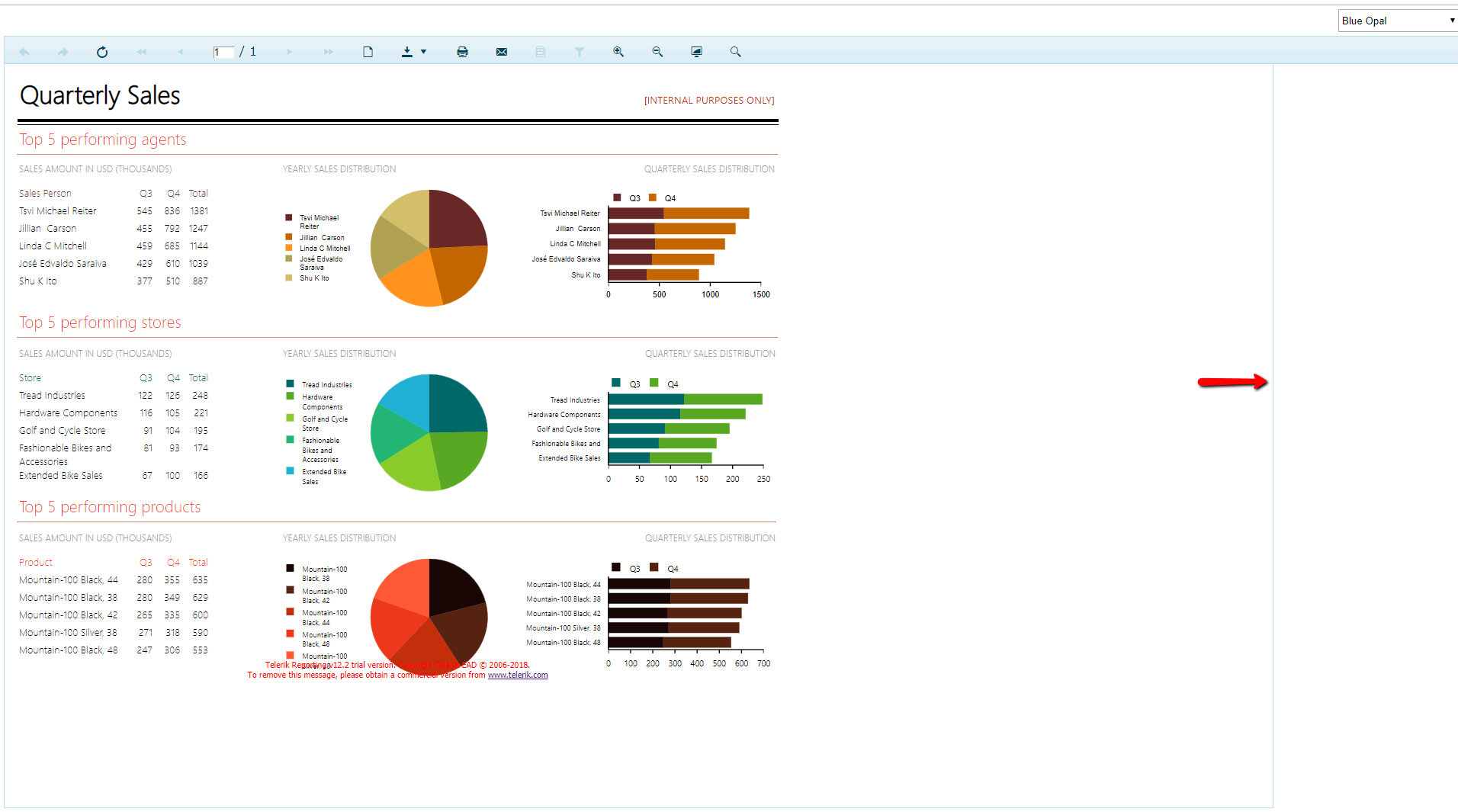
Task: Zoom out of the report
Action: pos(657,52)
